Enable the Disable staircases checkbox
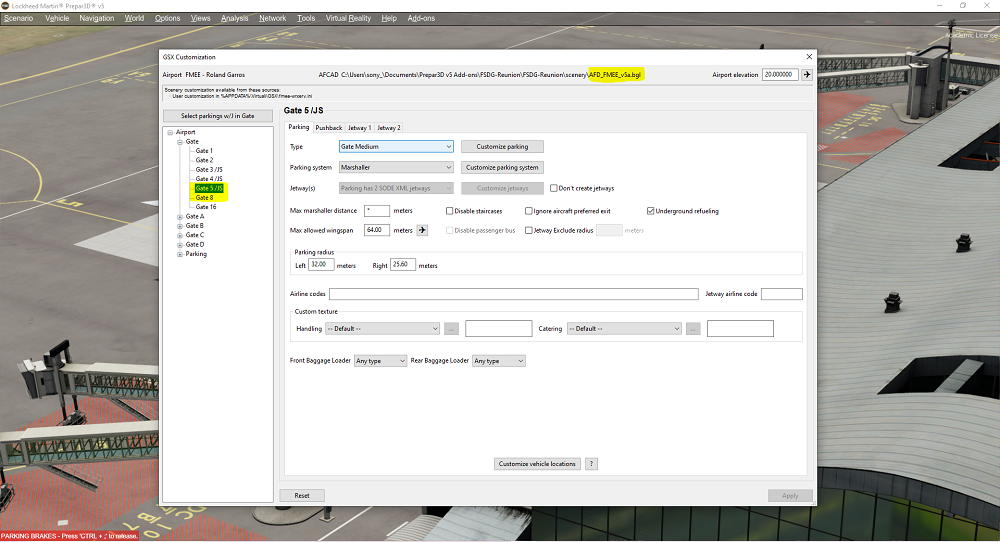 450,211
